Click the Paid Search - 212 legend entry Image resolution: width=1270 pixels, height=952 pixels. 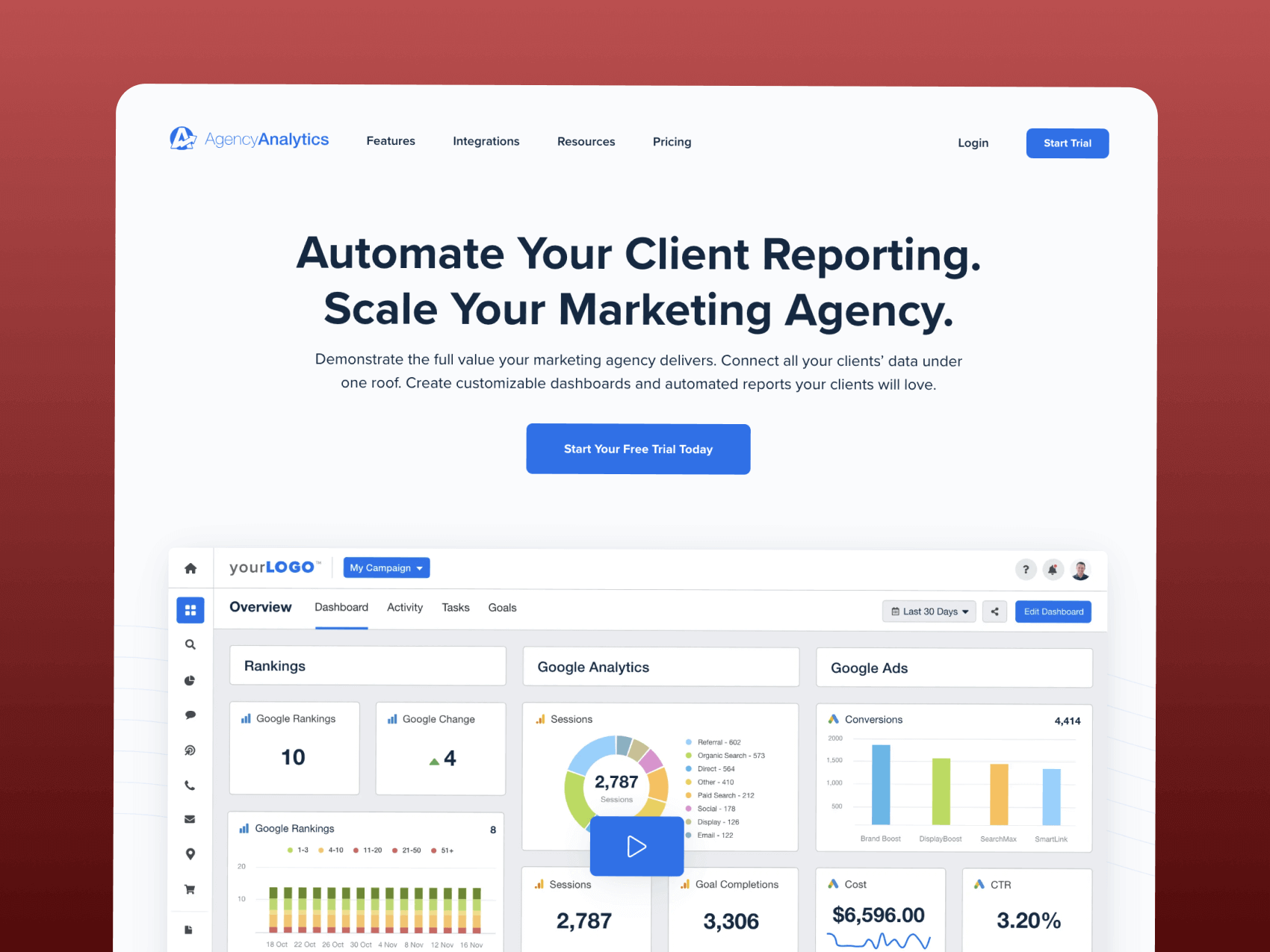[720, 795]
